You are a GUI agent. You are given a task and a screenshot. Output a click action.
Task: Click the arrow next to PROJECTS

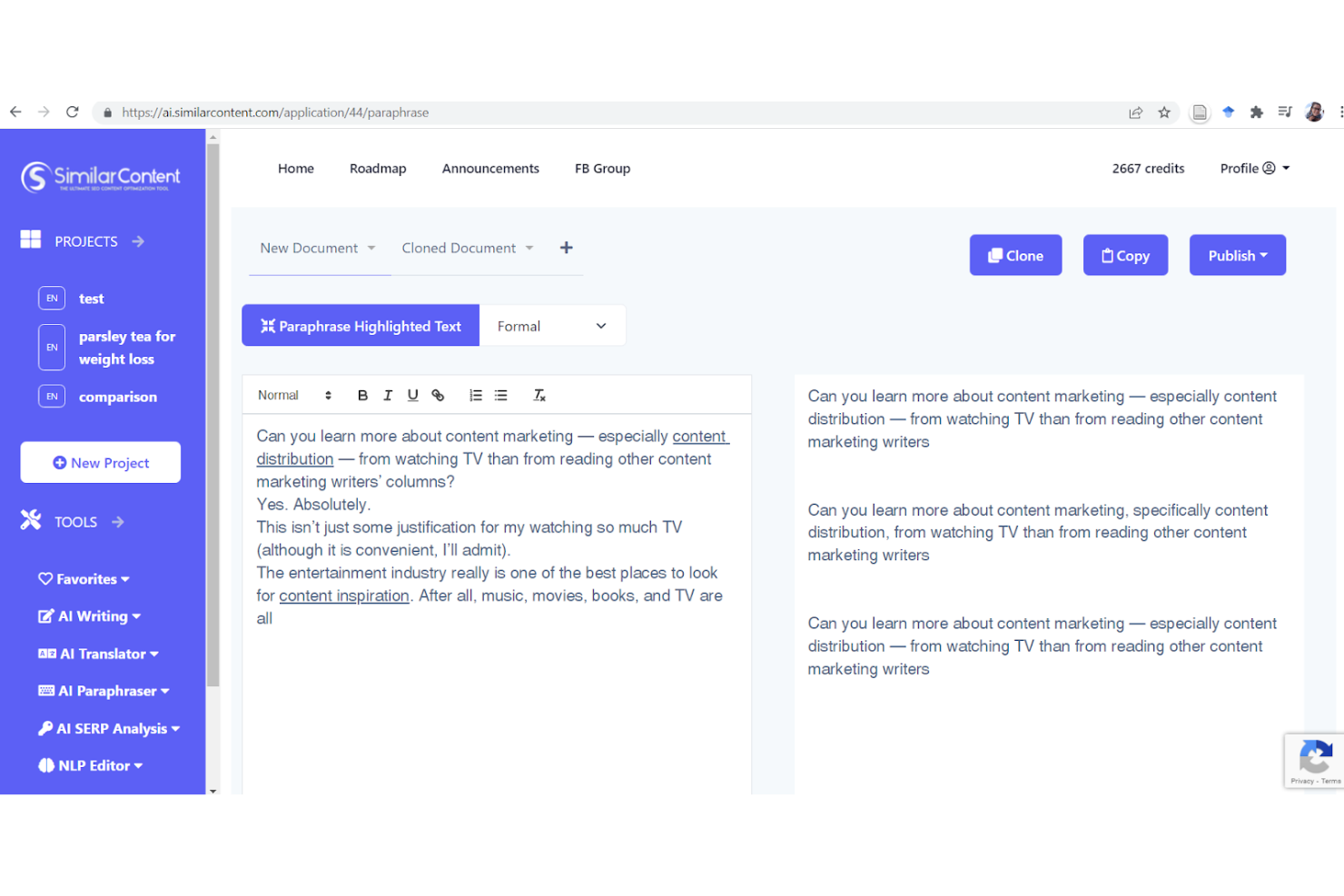click(138, 241)
